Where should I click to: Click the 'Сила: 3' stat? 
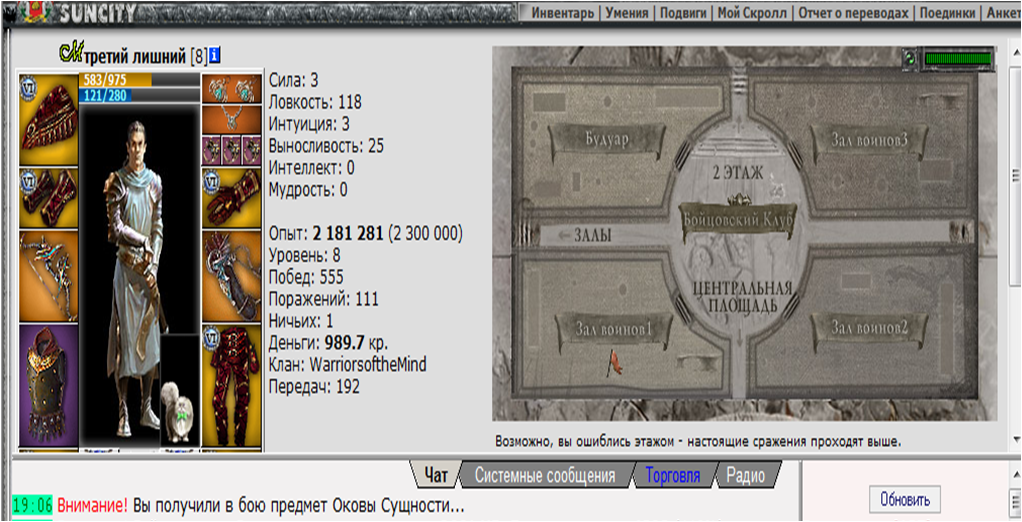pos(294,80)
